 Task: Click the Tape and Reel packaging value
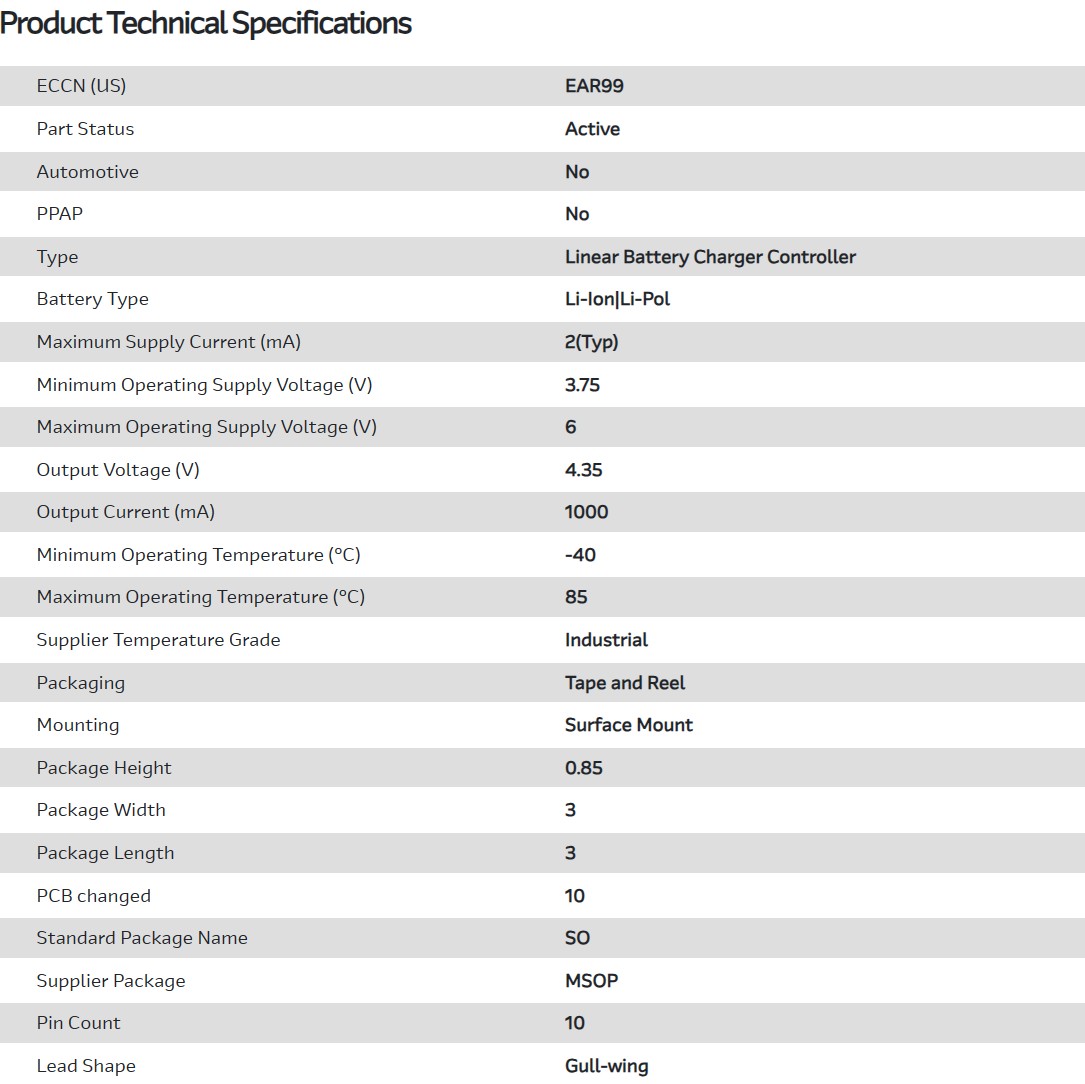(x=625, y=683)
